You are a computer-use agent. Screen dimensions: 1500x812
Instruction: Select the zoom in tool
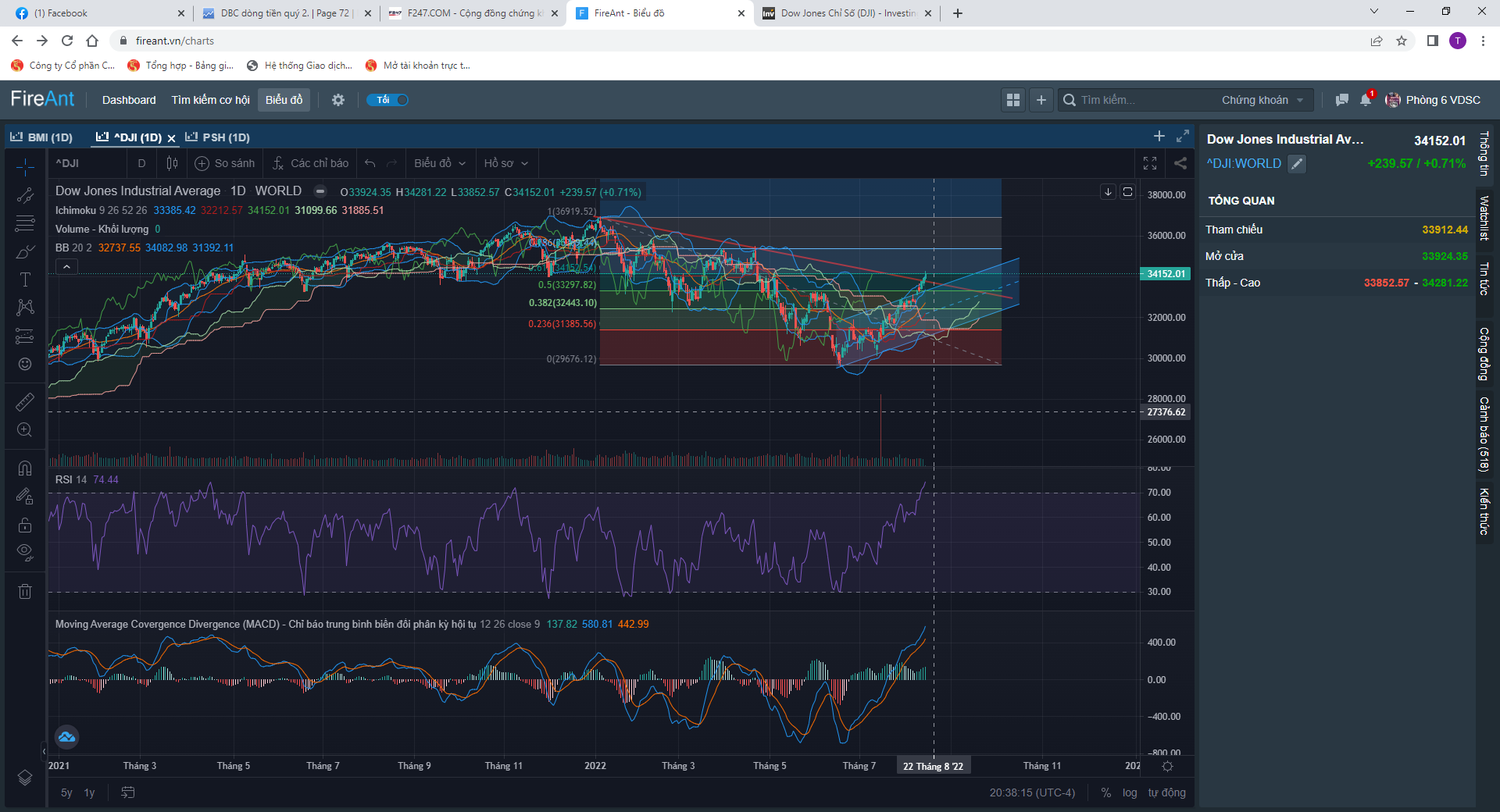pyautogui.click(x=25, y=430)
